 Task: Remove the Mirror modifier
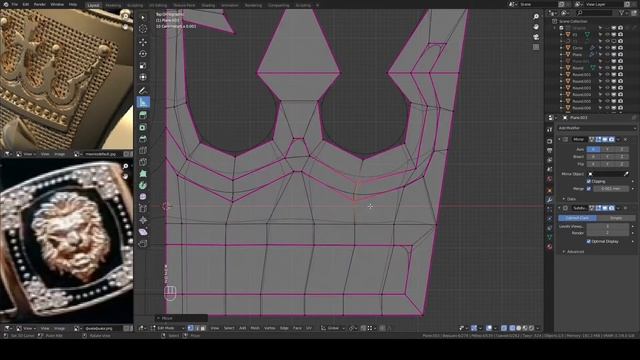(626, 140)
